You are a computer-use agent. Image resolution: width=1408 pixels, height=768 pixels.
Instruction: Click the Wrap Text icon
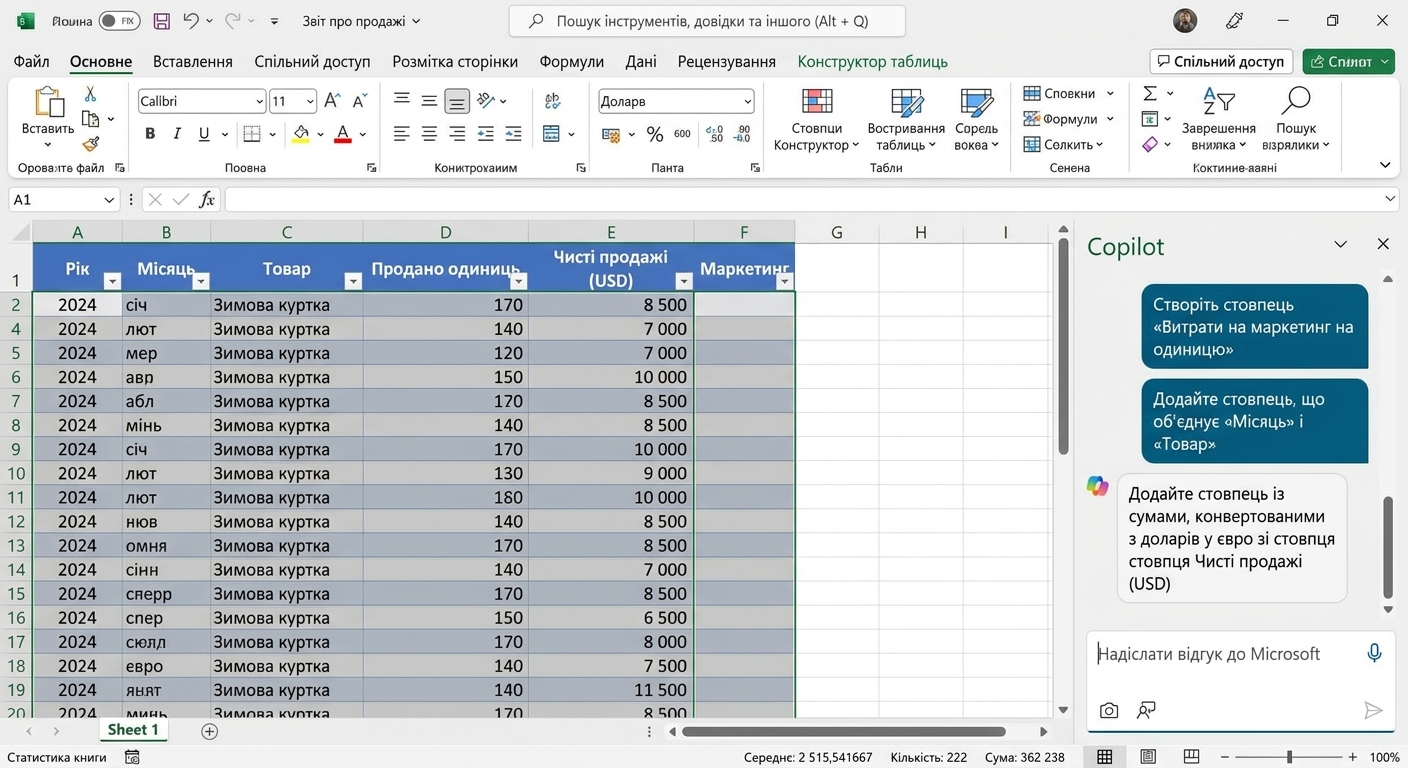tap(552, 101)
